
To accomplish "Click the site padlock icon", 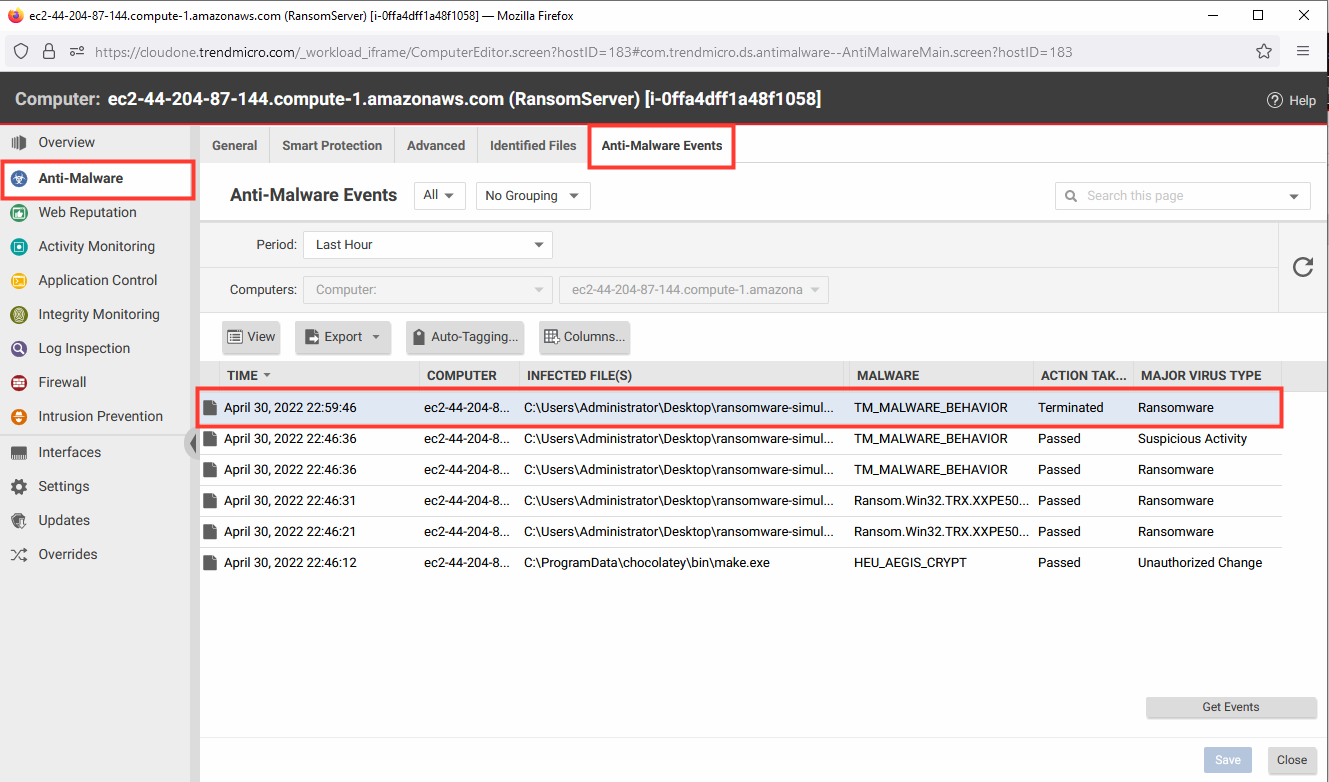I will (48, 51).
